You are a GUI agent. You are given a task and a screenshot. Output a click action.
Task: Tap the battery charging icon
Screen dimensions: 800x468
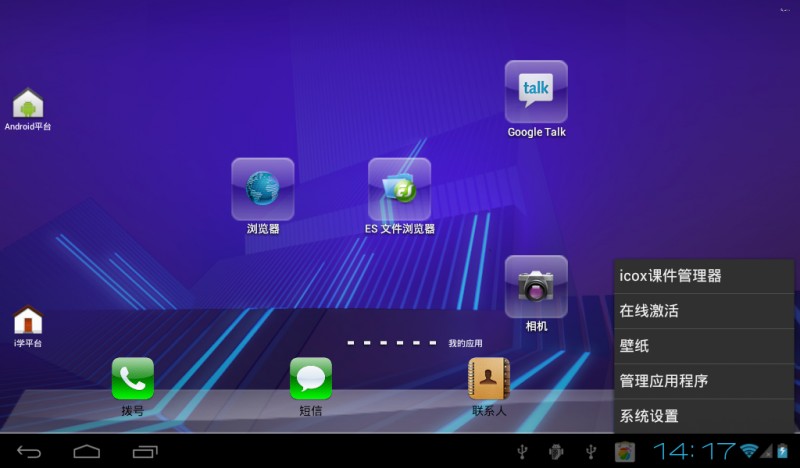click(783, 451)
